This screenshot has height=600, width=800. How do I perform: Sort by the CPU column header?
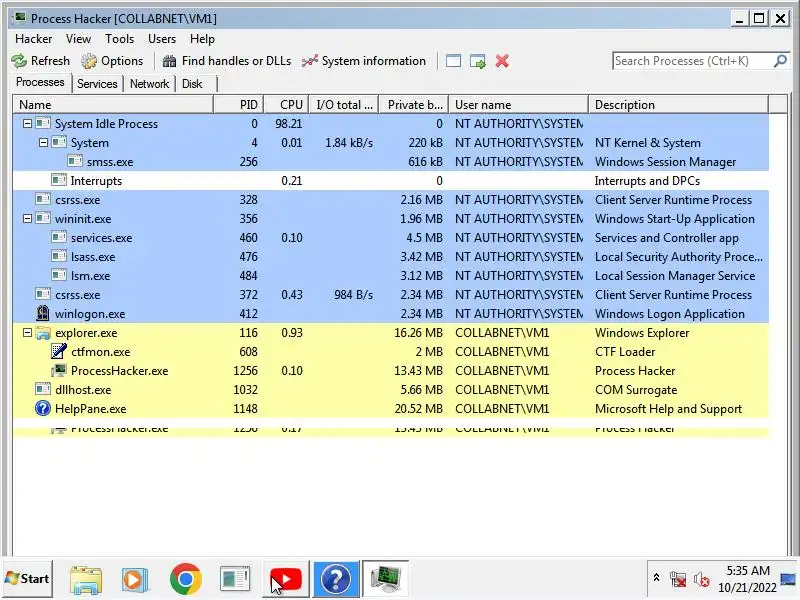point(287,105)
